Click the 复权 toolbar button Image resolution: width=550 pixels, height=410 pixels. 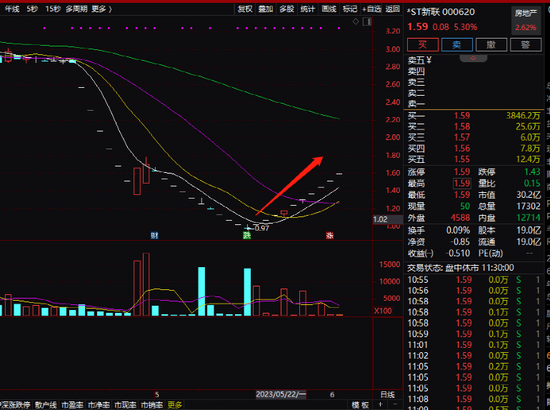coord(245,9)
